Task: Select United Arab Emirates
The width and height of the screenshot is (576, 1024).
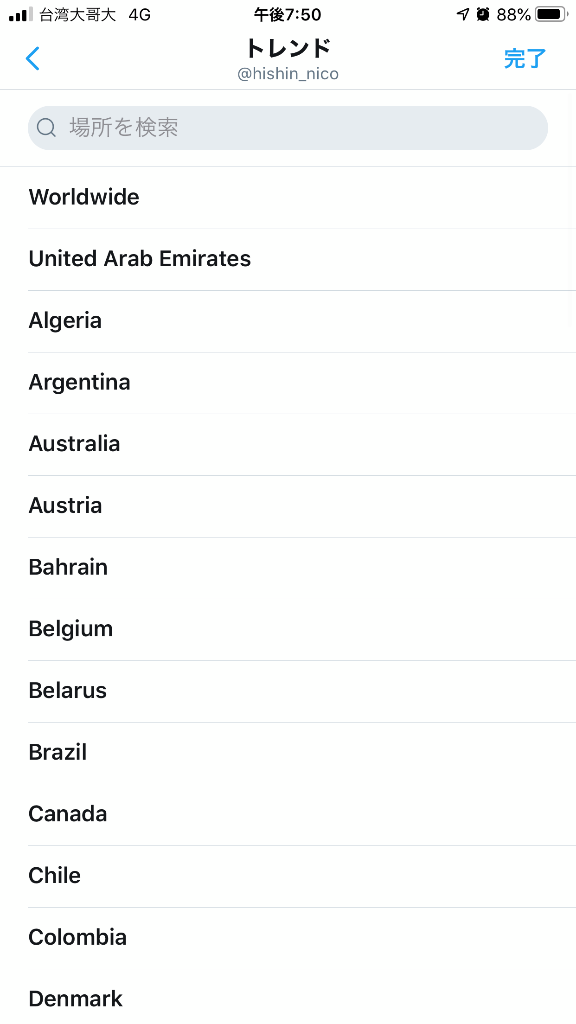Action: (288, 259)
